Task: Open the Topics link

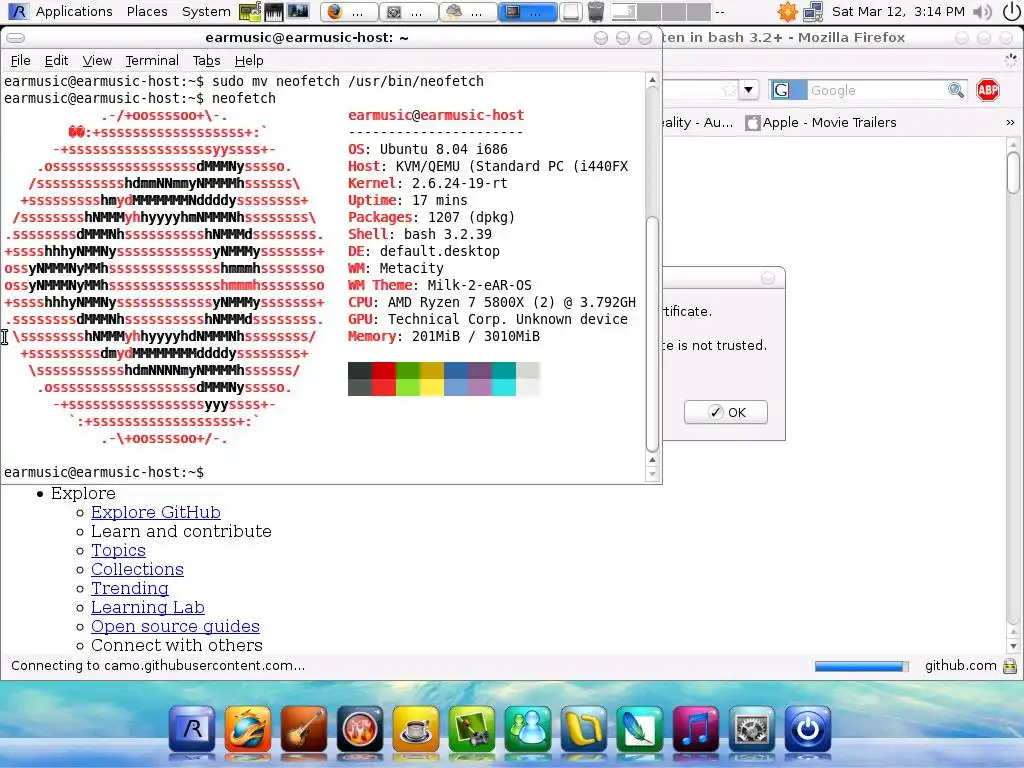Action: point(118,550)
